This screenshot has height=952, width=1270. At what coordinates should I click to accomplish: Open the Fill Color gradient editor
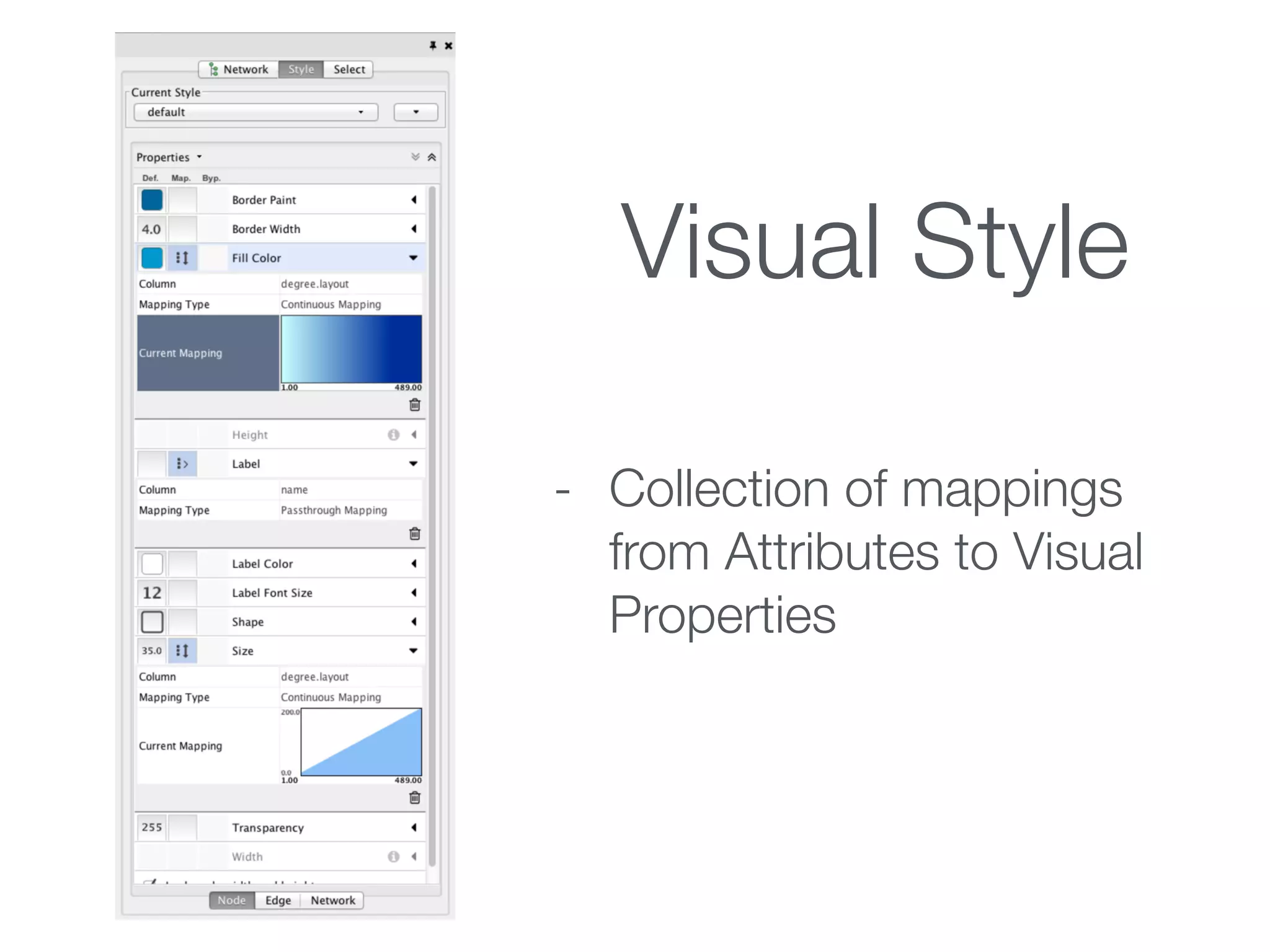pyautogui.click(x=351, y=353)
